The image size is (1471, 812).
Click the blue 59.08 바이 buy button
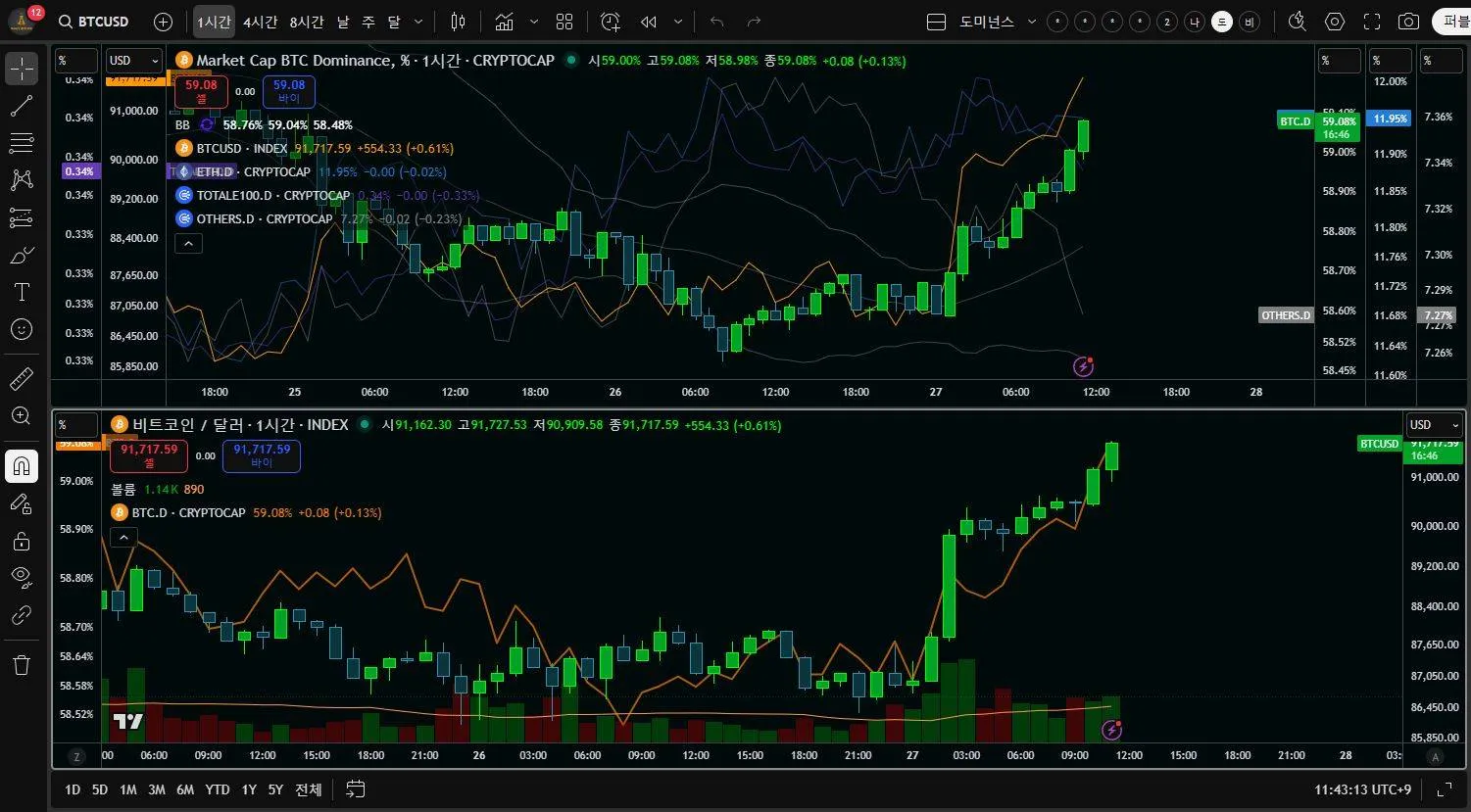click(288, 92)
